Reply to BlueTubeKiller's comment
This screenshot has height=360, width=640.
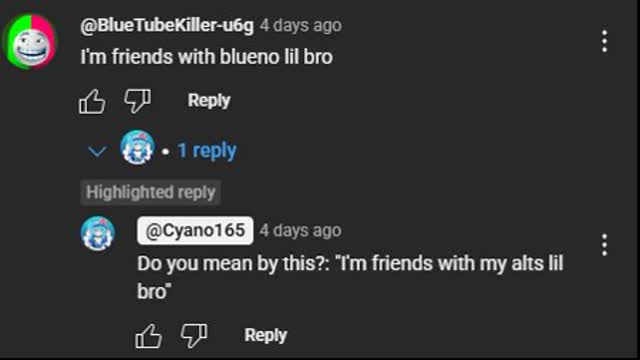pos(209,100)
